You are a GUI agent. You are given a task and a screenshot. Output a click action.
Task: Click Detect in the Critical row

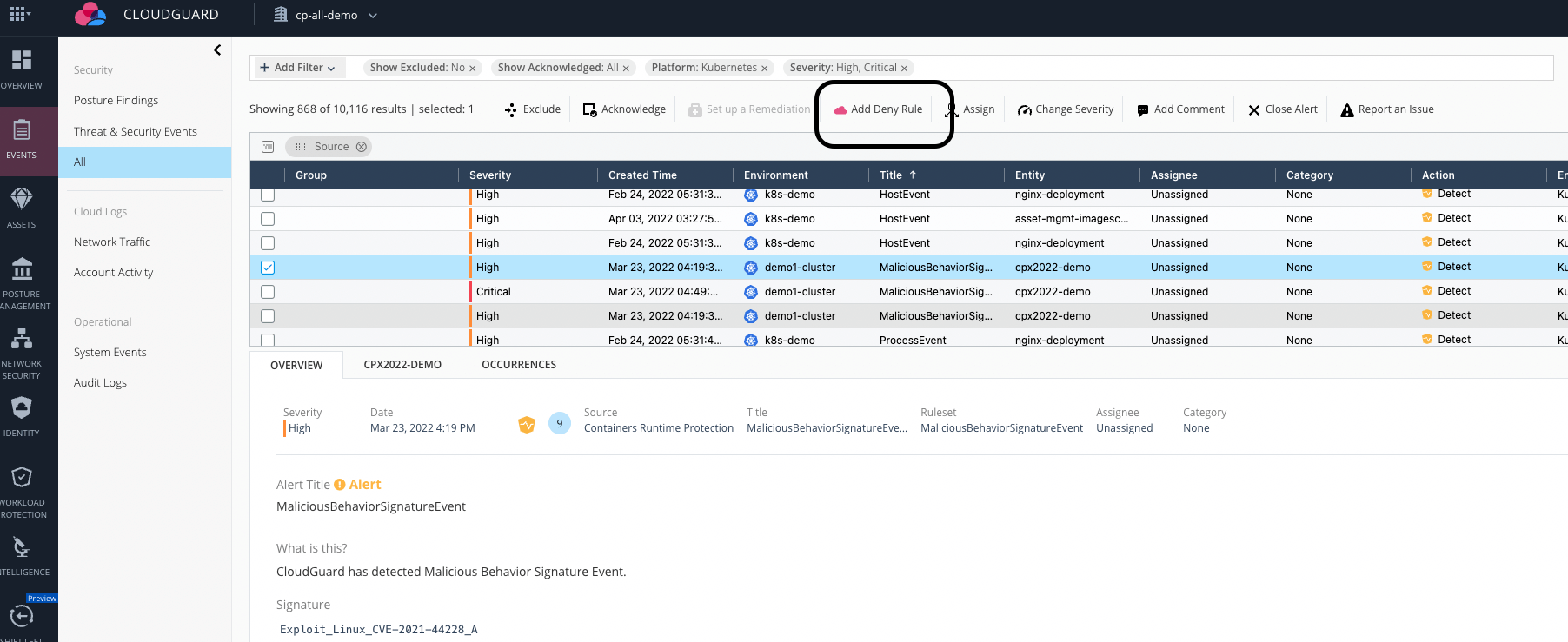coord(1454,291)
